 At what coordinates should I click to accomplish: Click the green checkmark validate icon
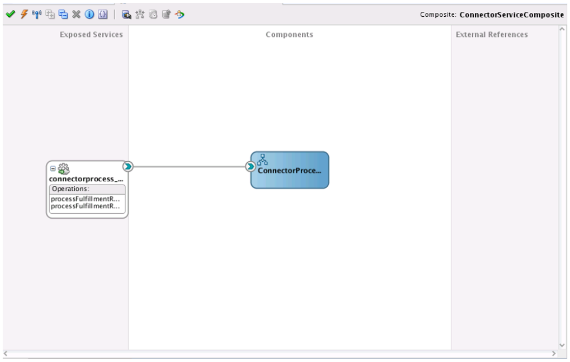tap(11, 14)
